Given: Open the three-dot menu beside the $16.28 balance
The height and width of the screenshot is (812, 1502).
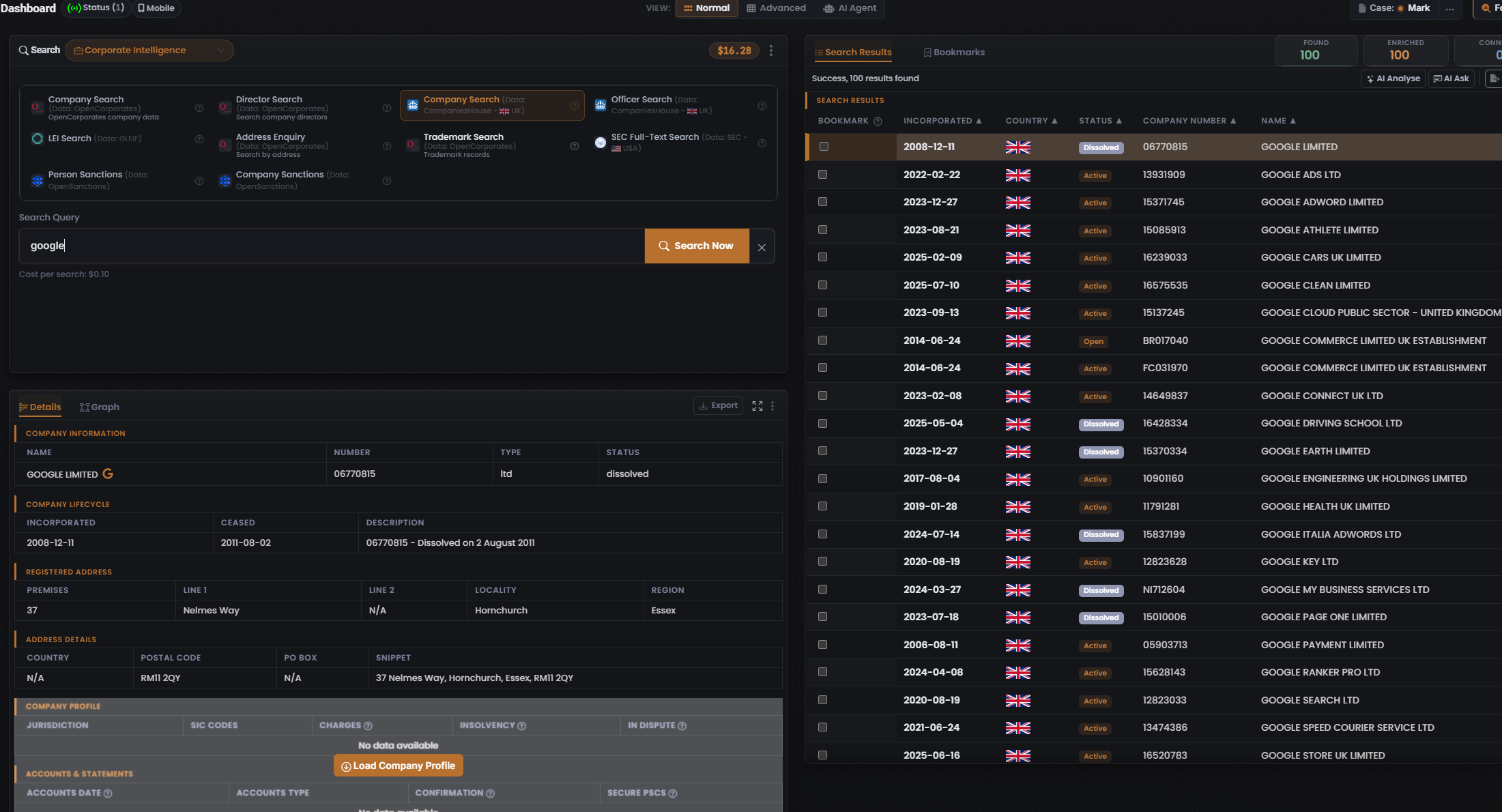Looking at the screenshot, I should (771, 50).
